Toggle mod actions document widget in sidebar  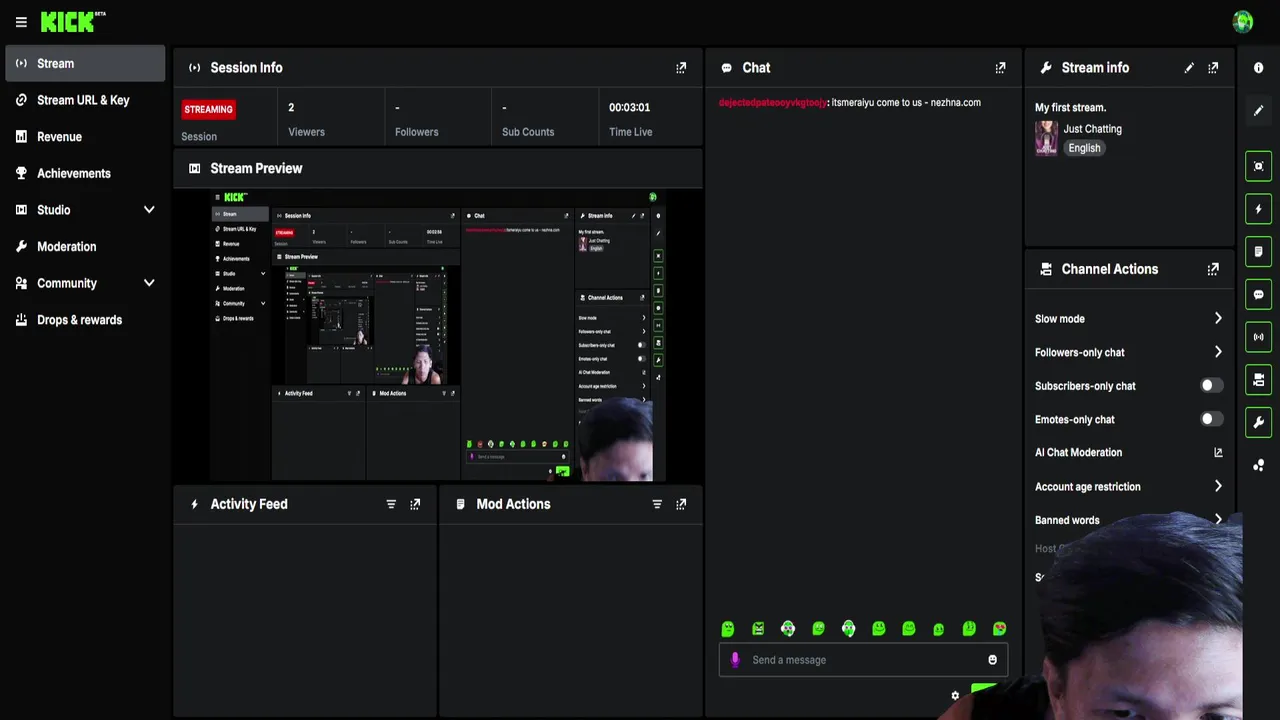click(1259, 251)
